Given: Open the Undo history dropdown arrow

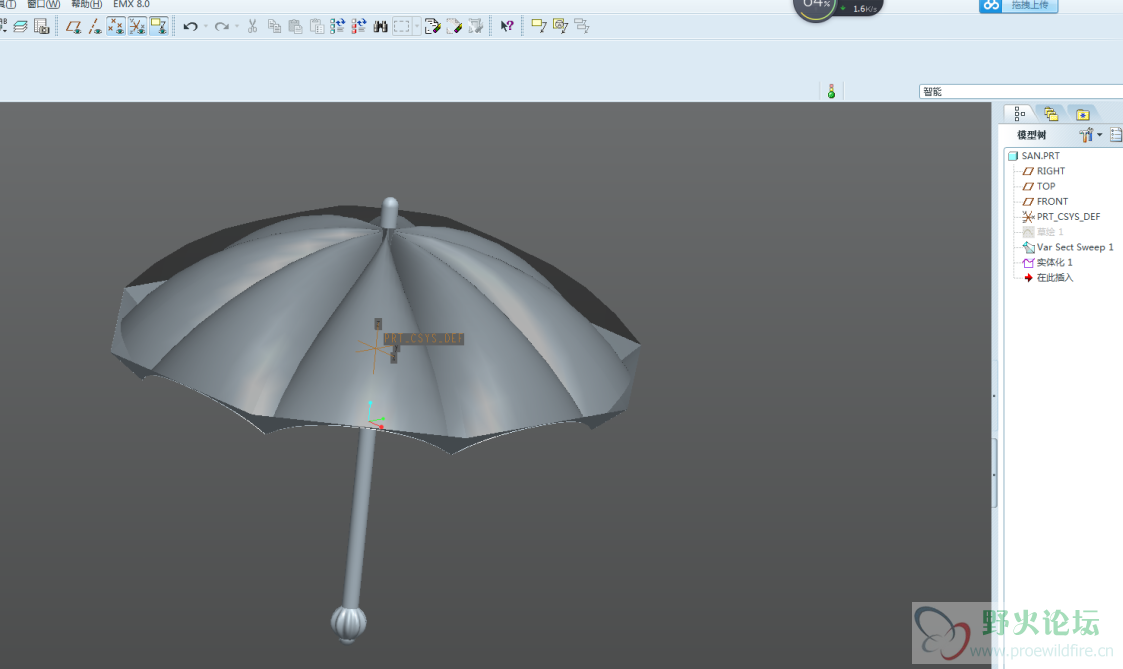Looking at the screenshot, I should (x=206, y=27).
